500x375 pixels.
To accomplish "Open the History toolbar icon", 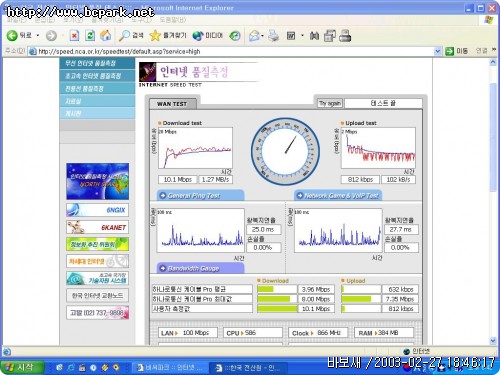I will [235, 36].
